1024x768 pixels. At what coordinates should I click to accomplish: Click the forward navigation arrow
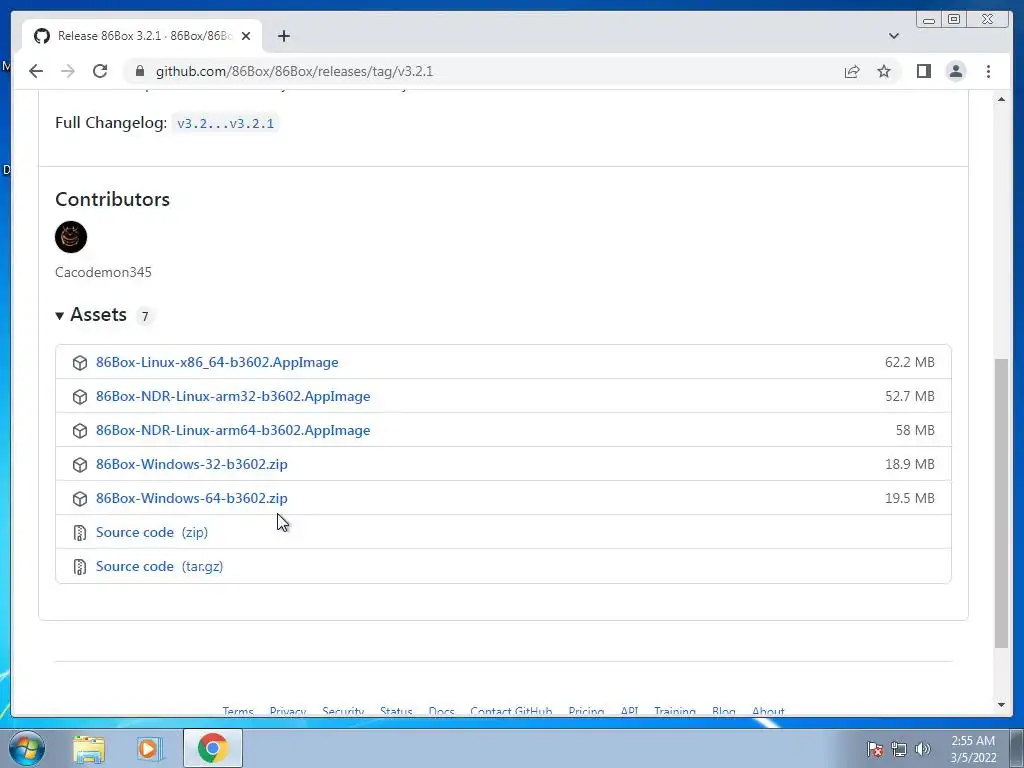pyautogui.click(x=68, y=71)
